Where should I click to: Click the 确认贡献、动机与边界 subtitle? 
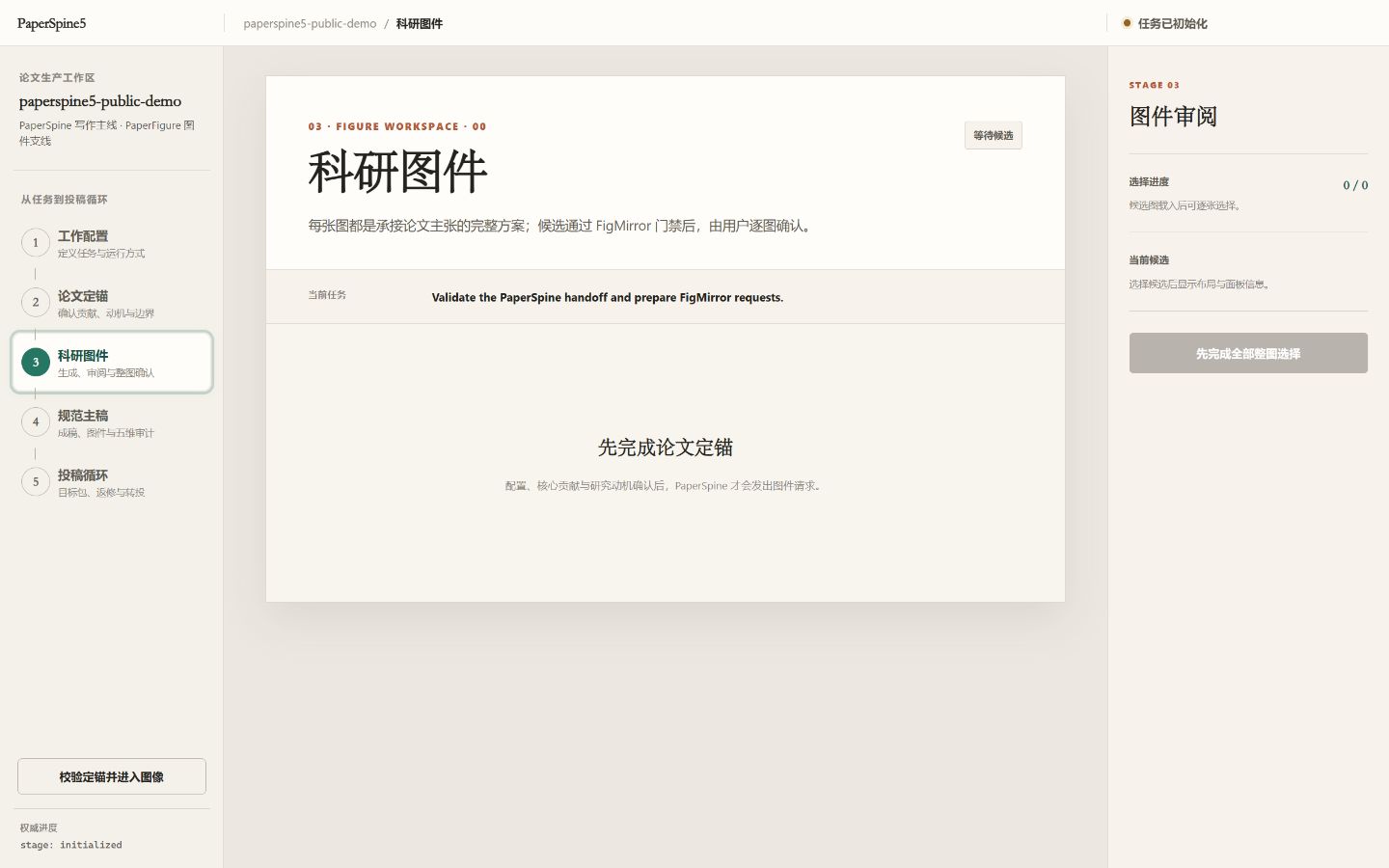(106, 313)
